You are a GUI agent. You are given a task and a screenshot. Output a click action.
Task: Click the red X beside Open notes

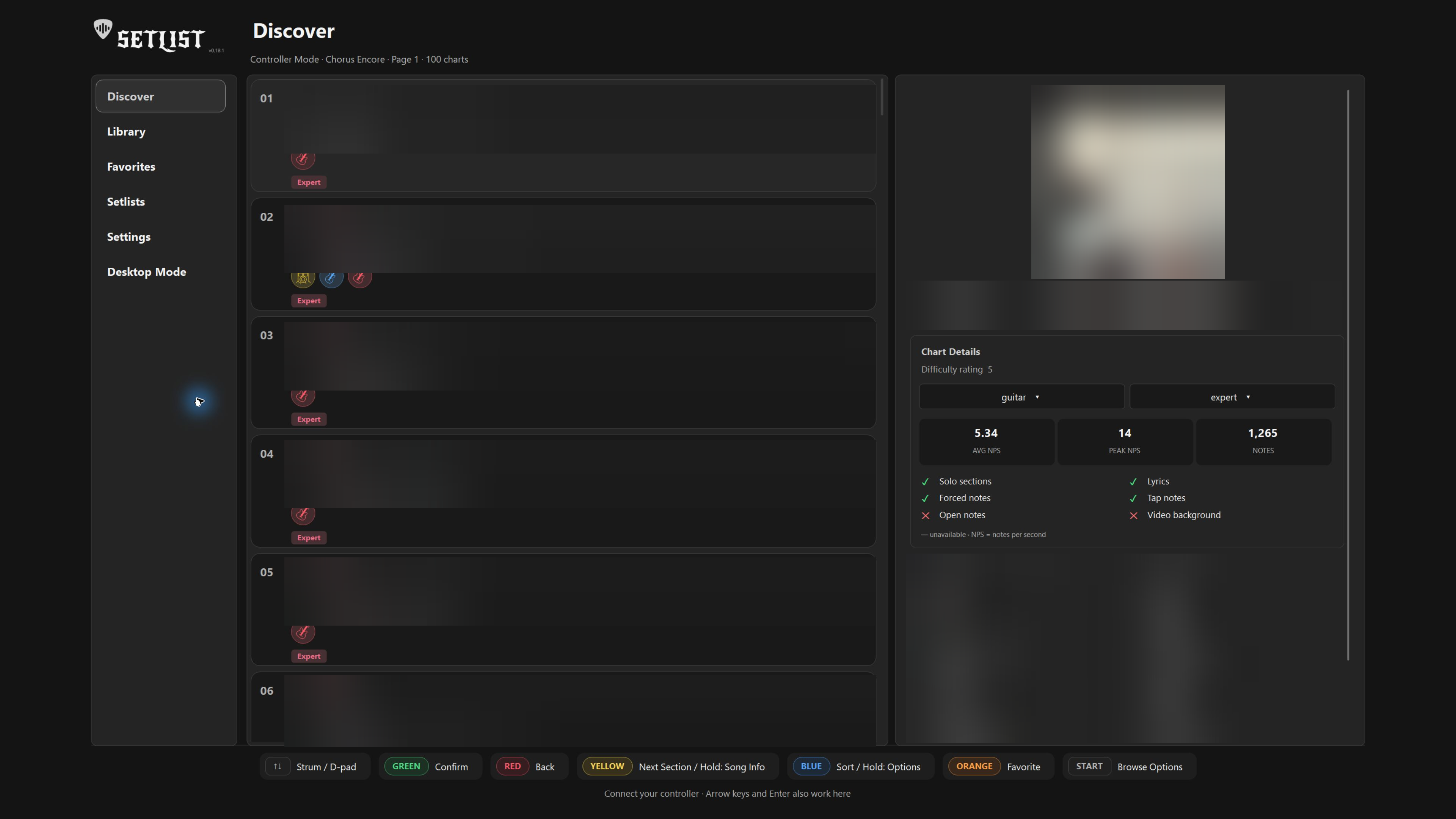[925, 516]
